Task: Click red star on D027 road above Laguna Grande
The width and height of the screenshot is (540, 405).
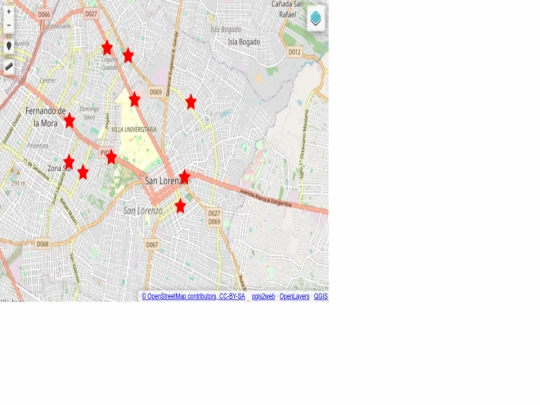Action: coord(107,48)
